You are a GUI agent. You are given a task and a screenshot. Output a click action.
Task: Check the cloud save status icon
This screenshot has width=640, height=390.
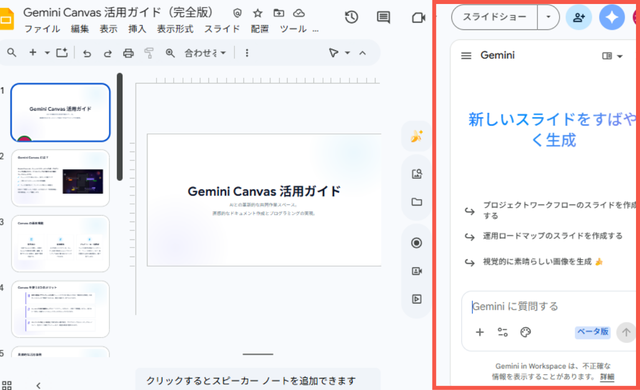click(x=299, y=13)
